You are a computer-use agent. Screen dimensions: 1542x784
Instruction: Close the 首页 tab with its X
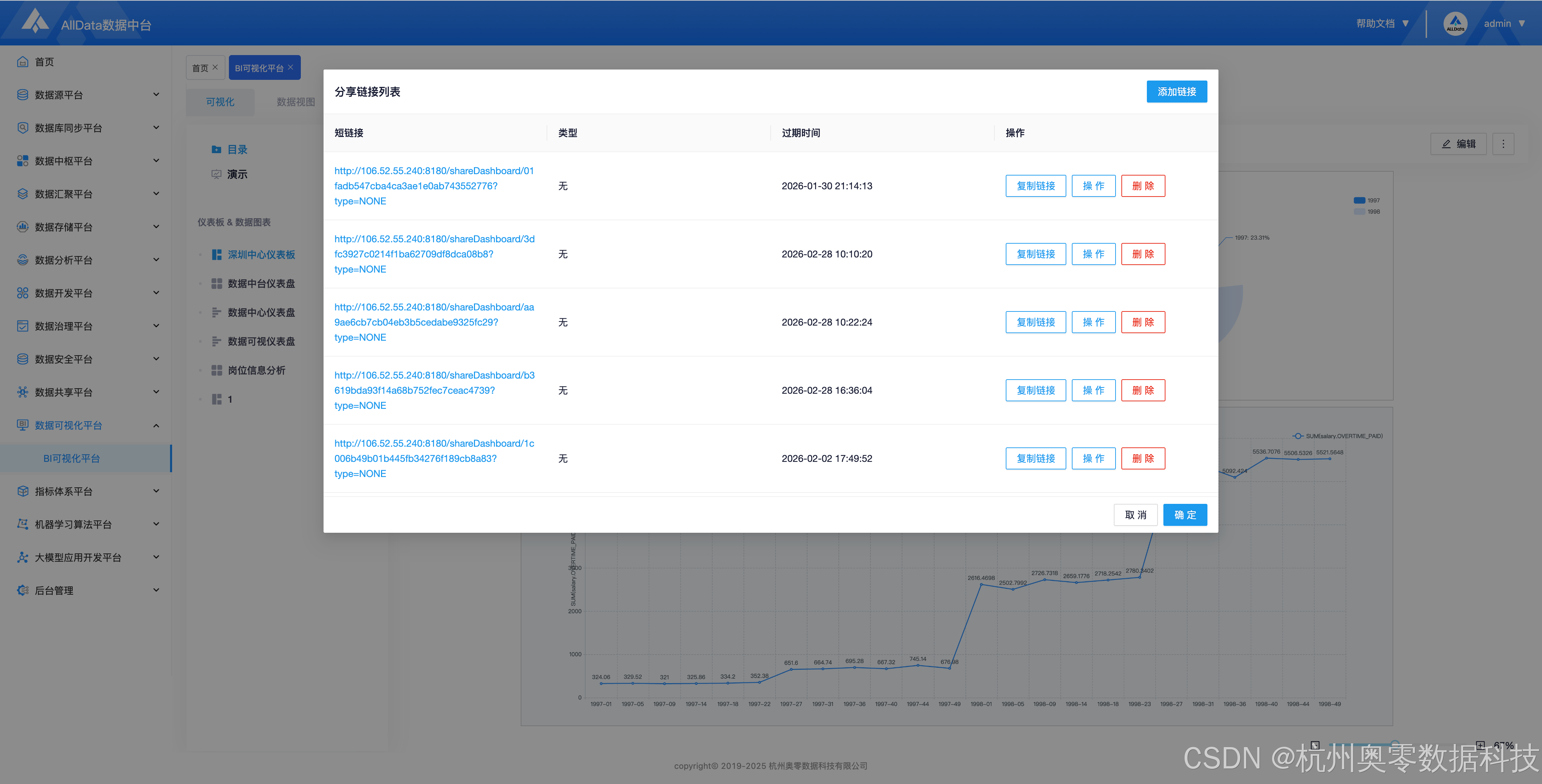(215, 67)
